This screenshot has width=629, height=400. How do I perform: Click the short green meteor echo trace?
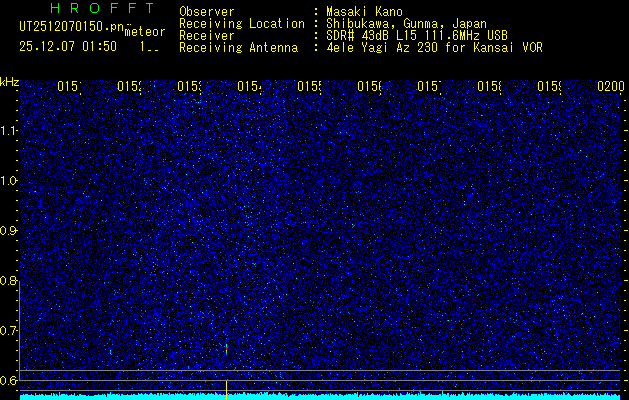(227, 348)
